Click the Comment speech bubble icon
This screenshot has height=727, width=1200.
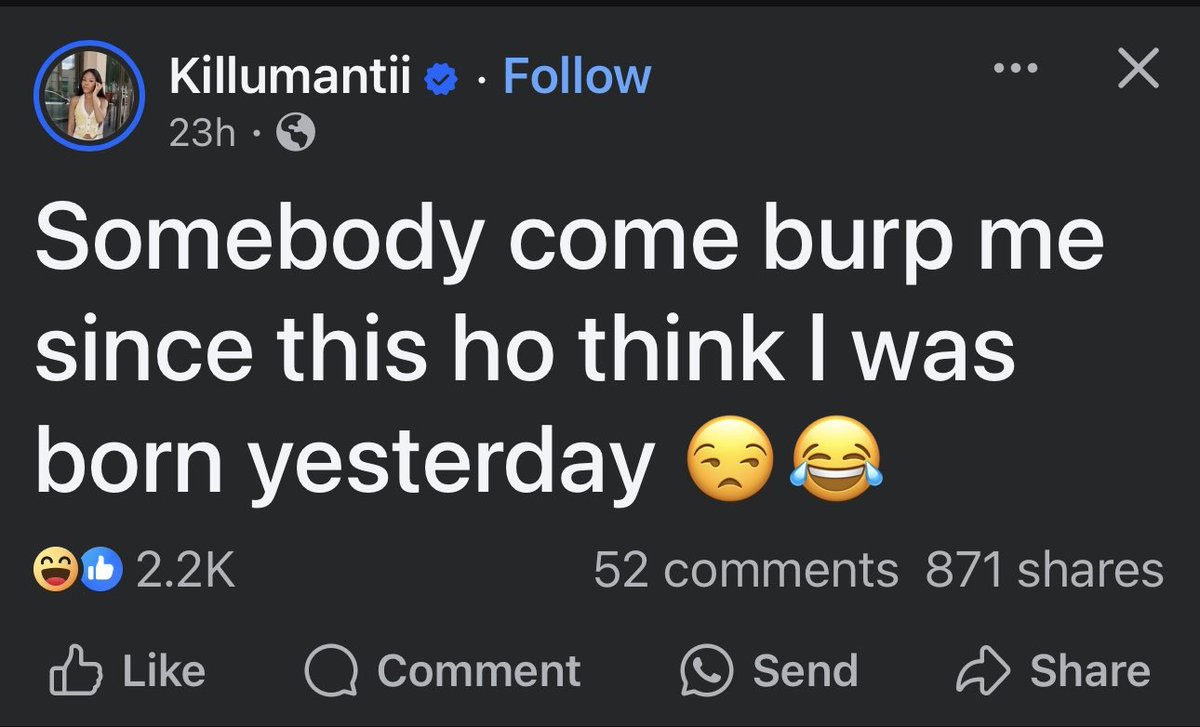click(x=331, y=672)
